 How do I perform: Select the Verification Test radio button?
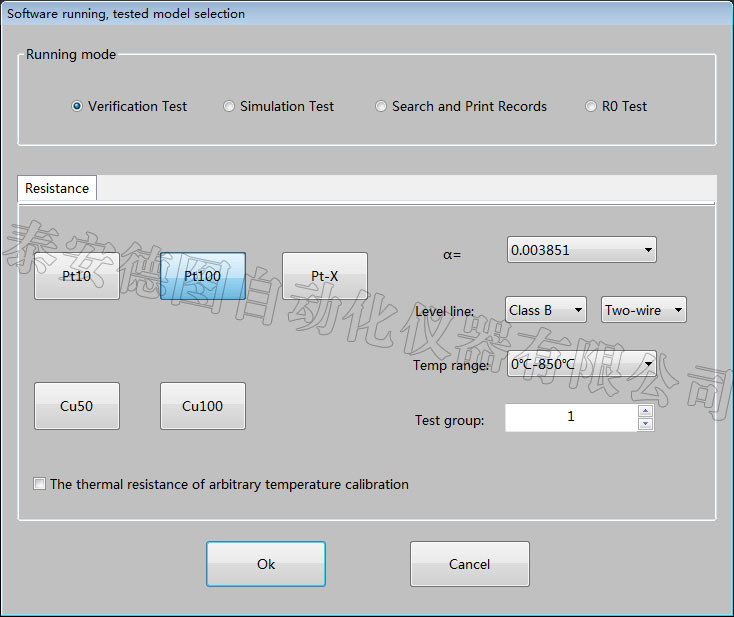[78, 106]
